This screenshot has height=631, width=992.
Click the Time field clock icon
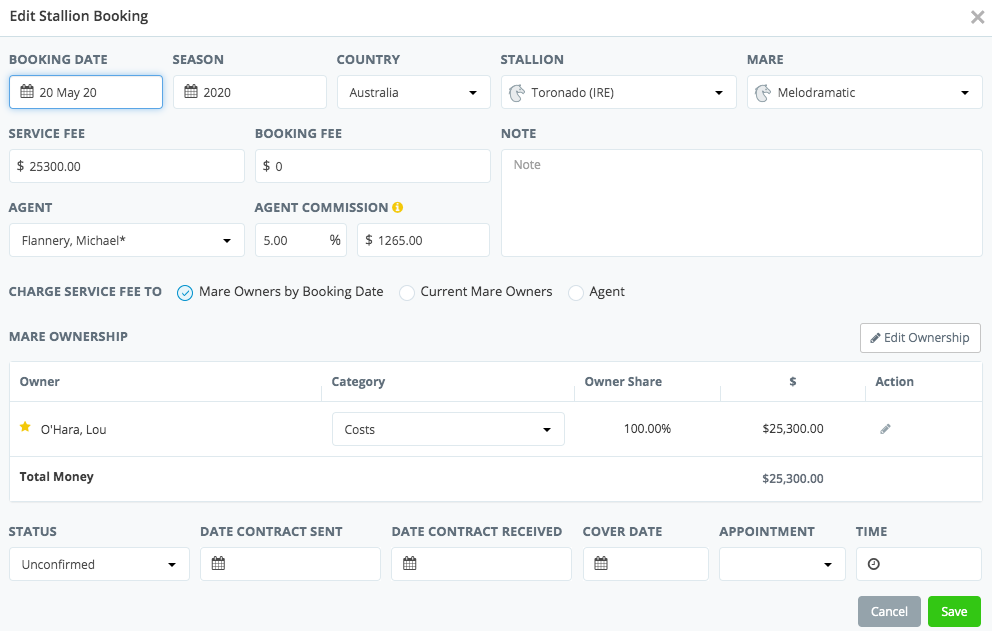(873, 564)
